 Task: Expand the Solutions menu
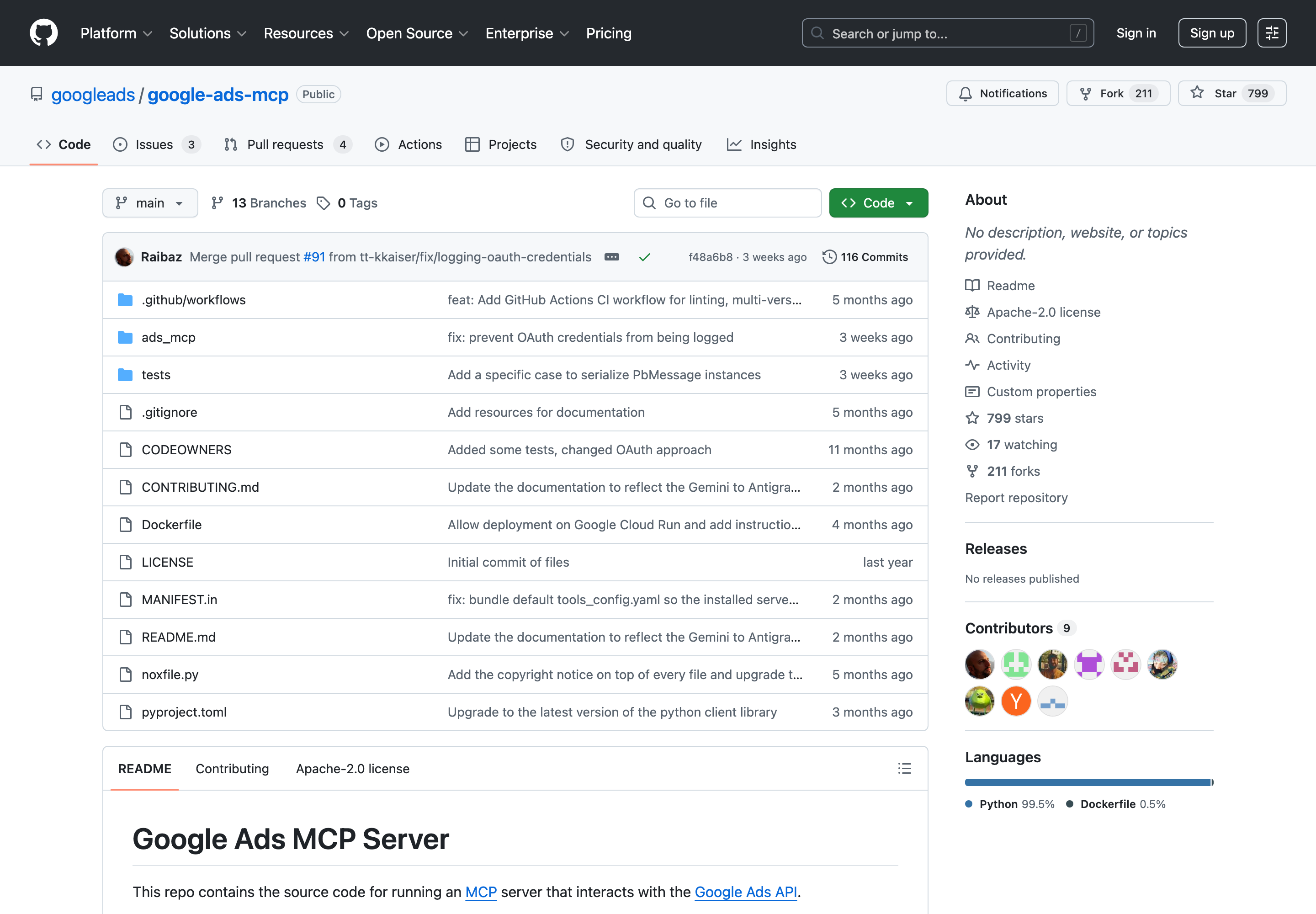208,33
